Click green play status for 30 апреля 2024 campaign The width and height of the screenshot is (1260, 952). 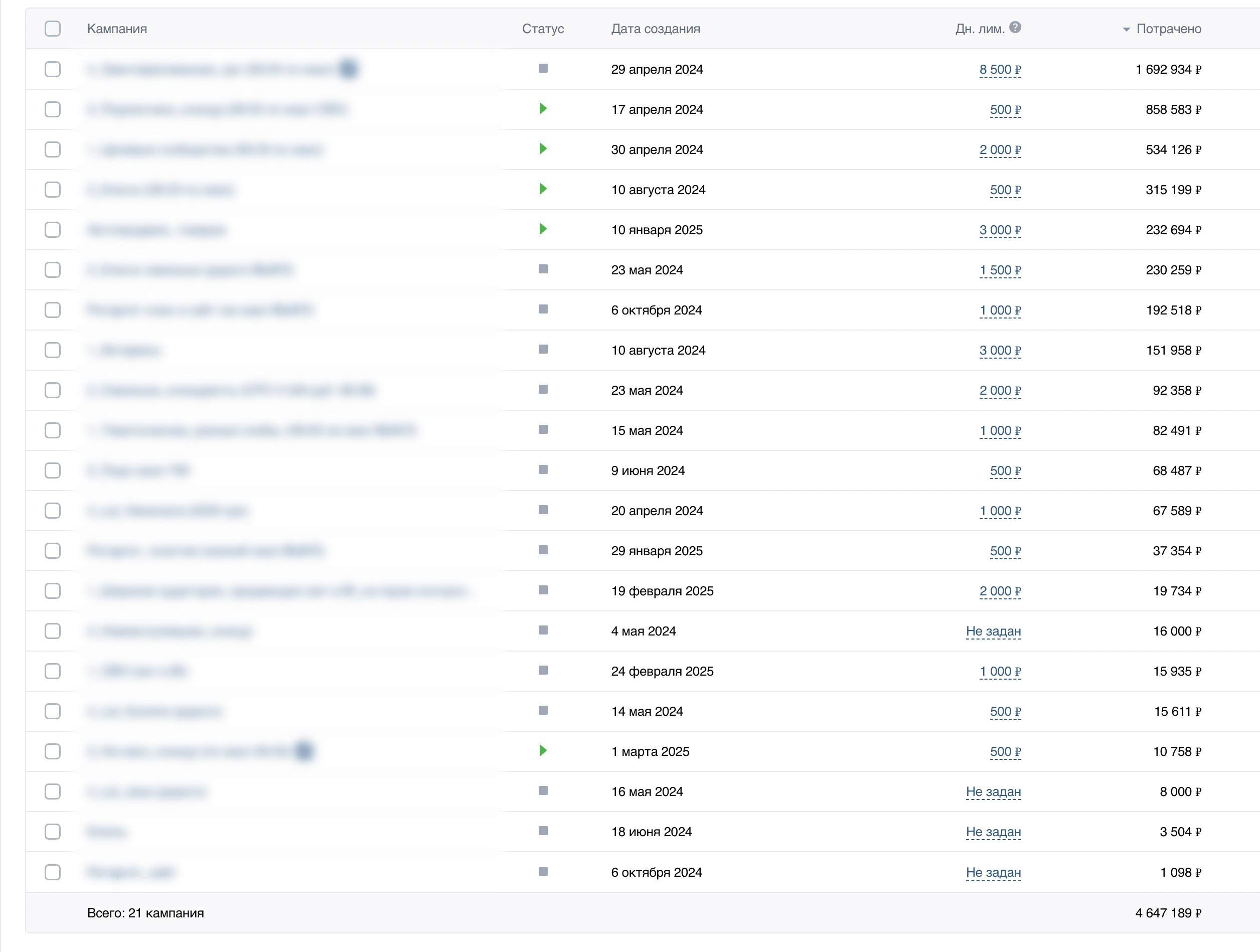tap(543, 148)
